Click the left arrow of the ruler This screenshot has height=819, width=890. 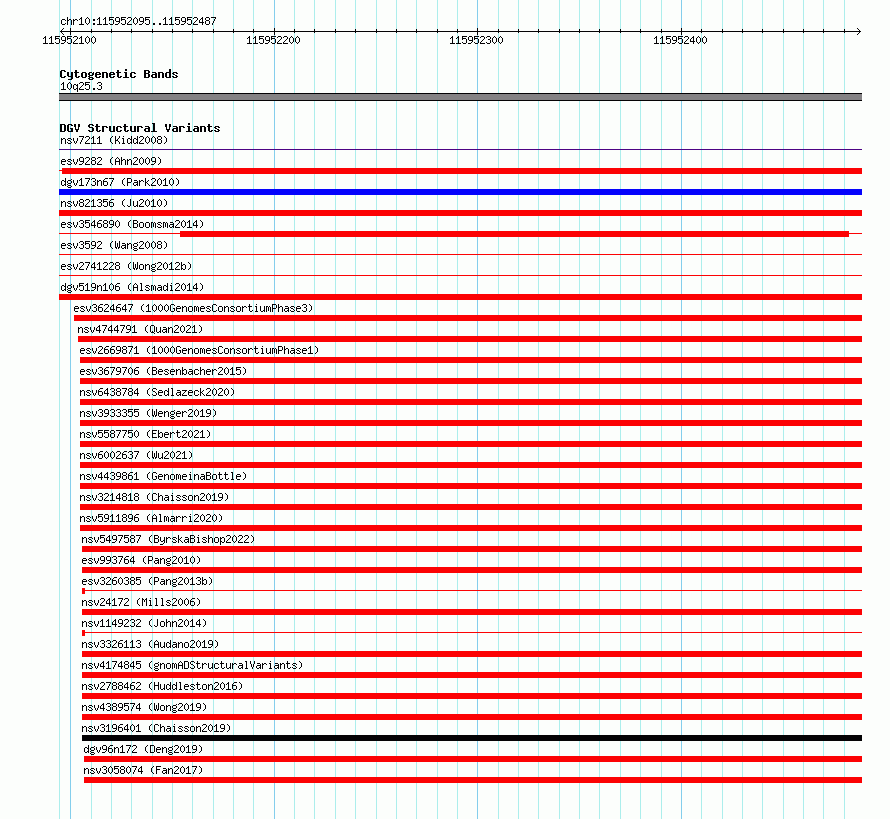(x=62, y=31)
